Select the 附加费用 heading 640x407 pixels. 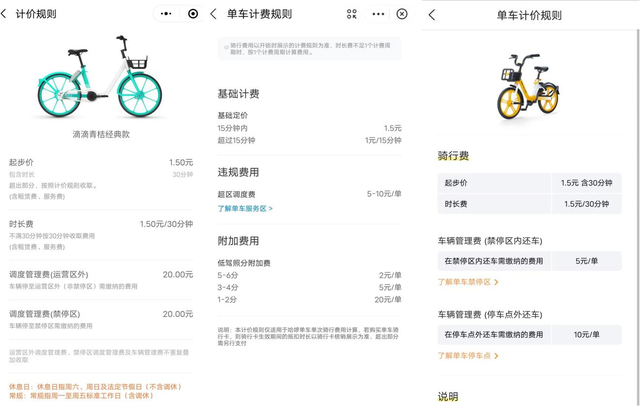point(238,241)
